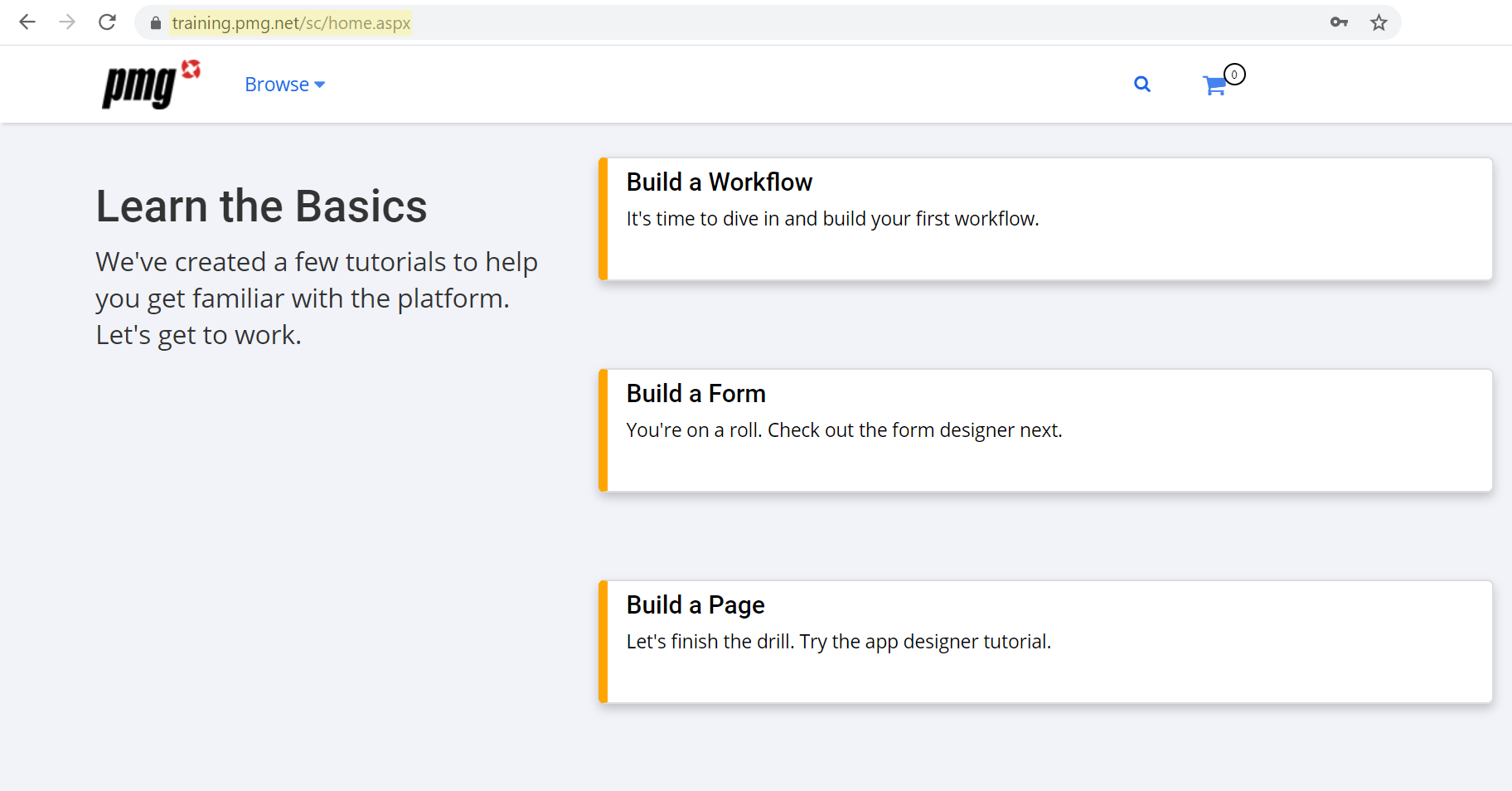The image size is (1512, 791).
Task: Expand the Browse dropdown menu
Action: (x=284, y=85)
